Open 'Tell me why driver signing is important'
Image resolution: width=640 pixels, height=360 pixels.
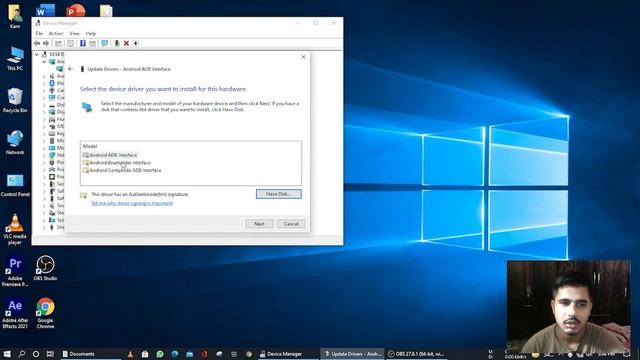click(x=132, y=203)
